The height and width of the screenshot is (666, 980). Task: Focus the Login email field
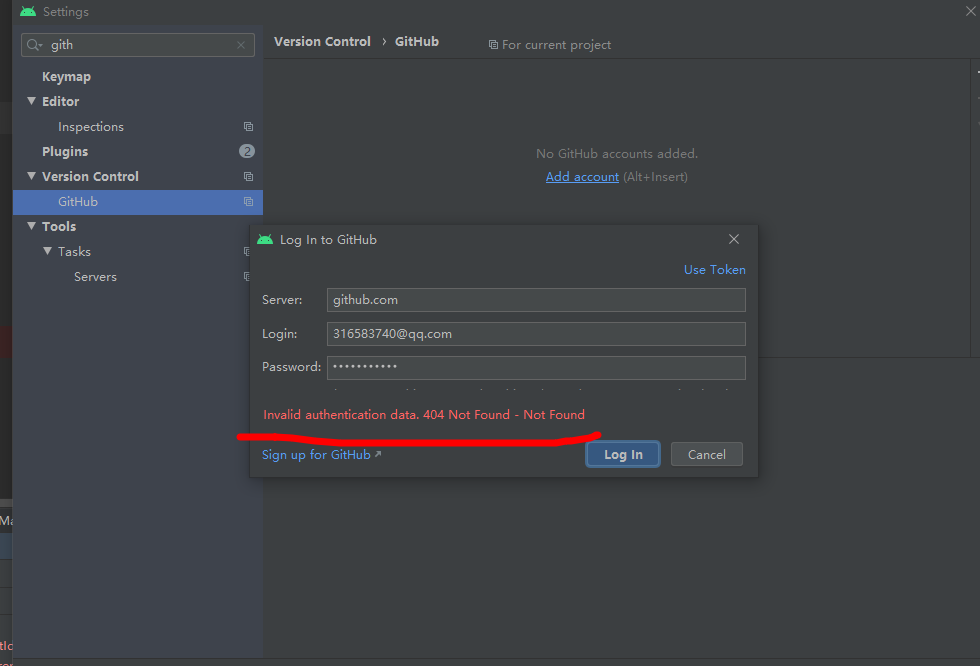tap(536, 334)
